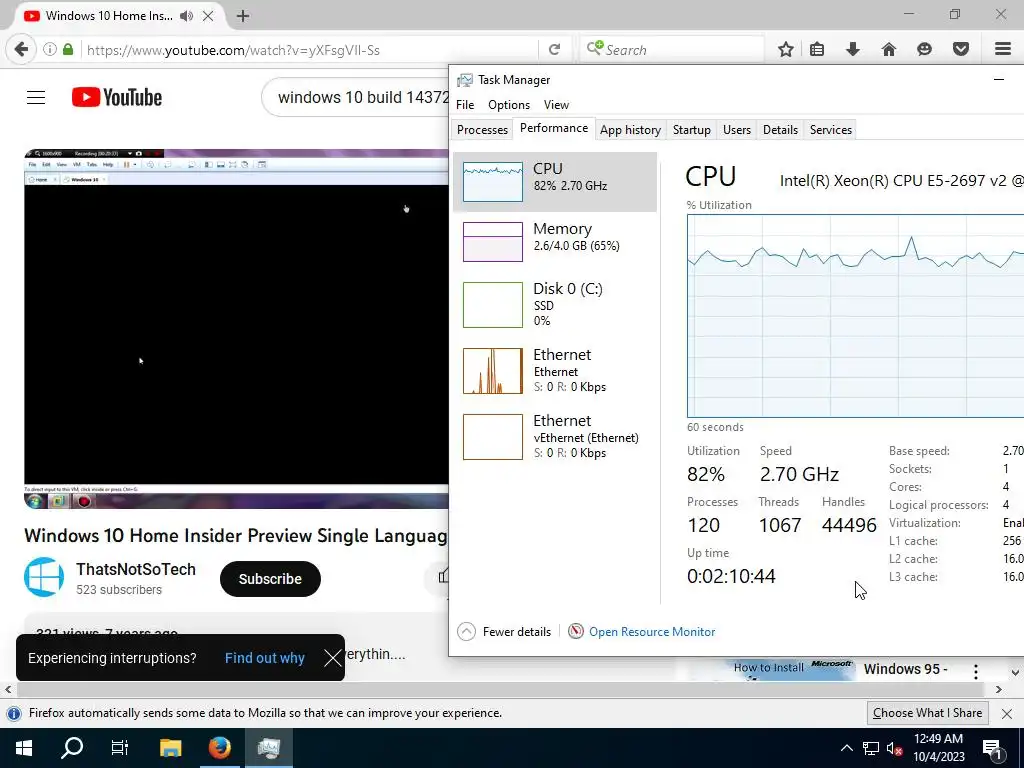1024x768 pixels.
Task: Switch to the Services tab
Action: [831, 130]
